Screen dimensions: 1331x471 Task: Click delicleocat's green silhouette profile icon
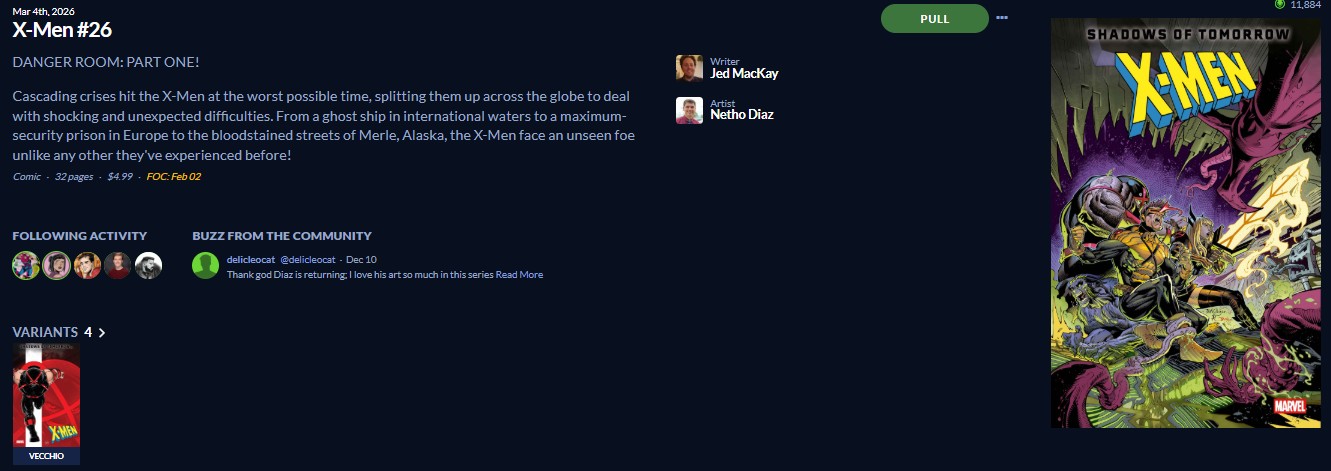(205, 265)
